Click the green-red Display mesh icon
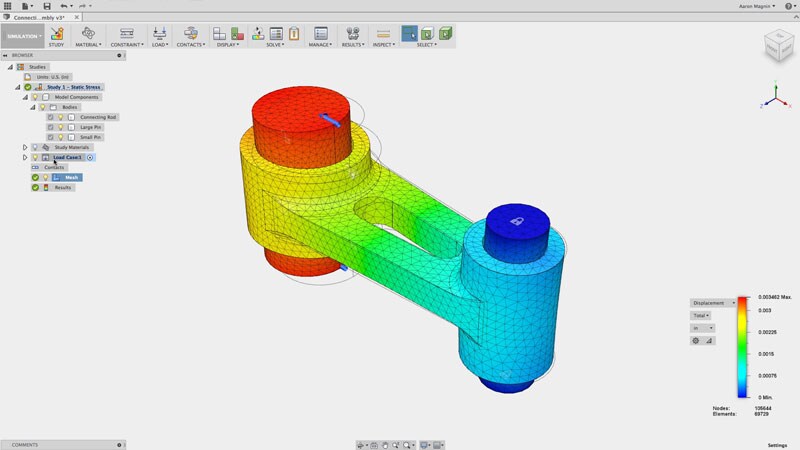The height and width of the screenshot is (450, 800). pos(237,34)
